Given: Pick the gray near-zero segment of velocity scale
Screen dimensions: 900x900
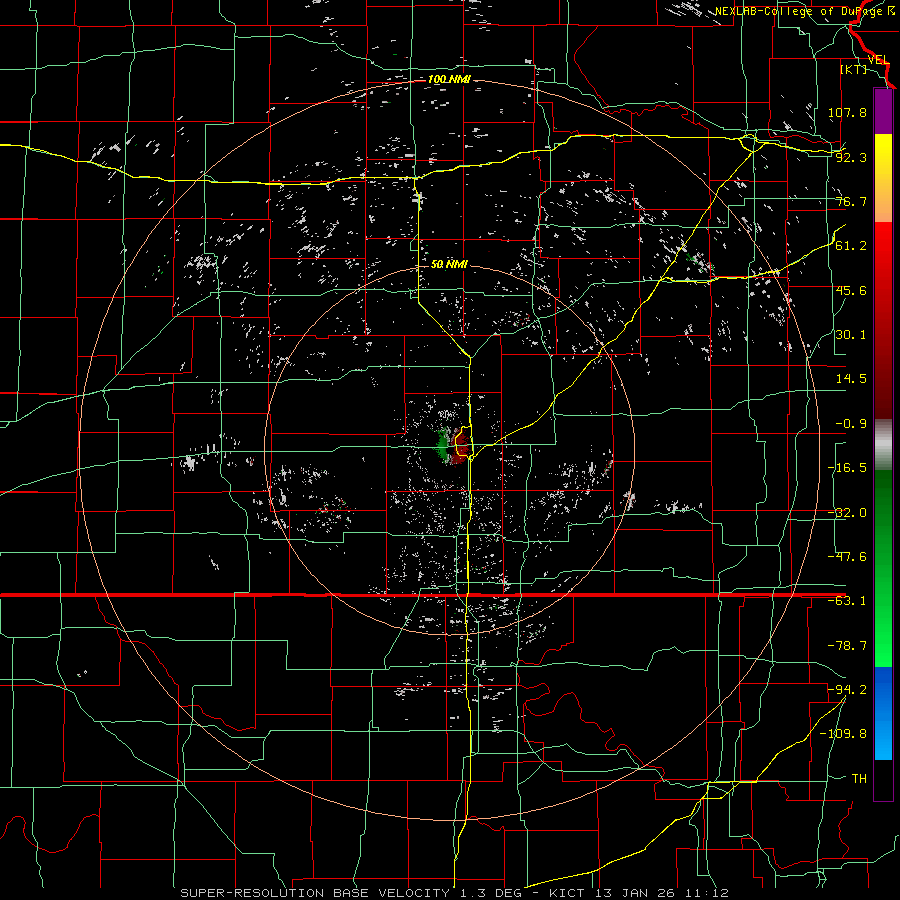Looking at the screenshot, I should tap(883, 445).
